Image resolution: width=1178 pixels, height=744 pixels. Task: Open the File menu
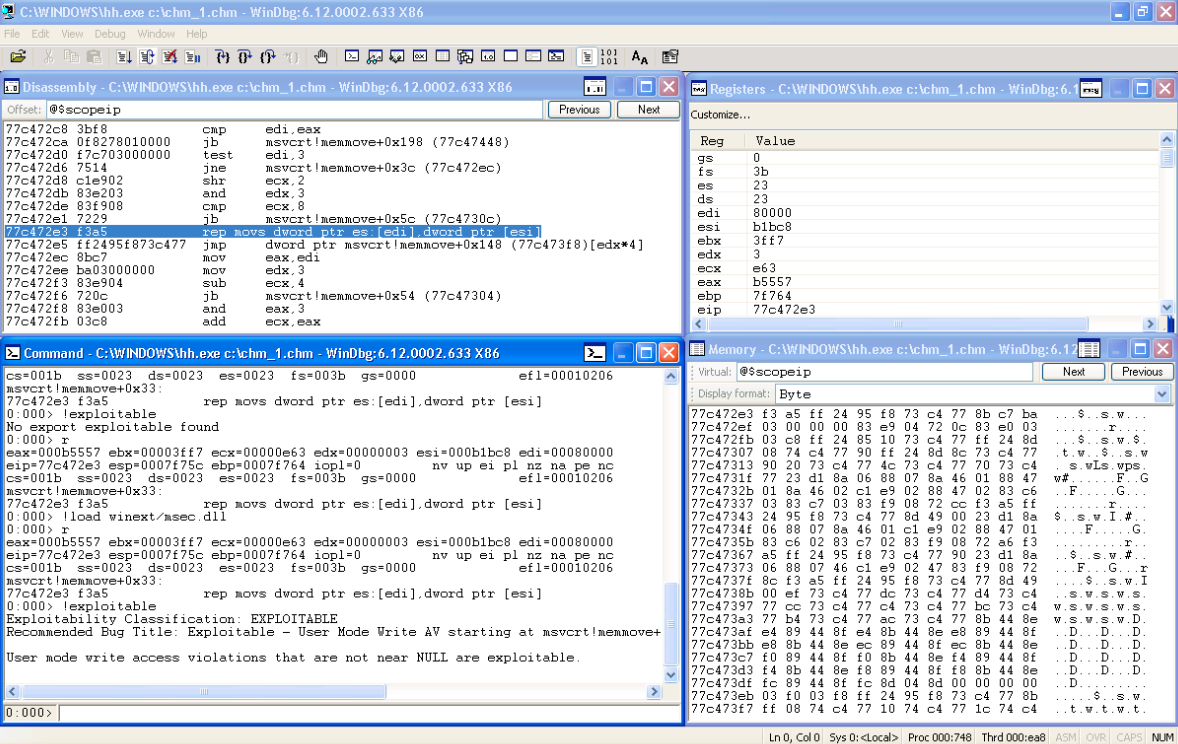tap(12, 34)
